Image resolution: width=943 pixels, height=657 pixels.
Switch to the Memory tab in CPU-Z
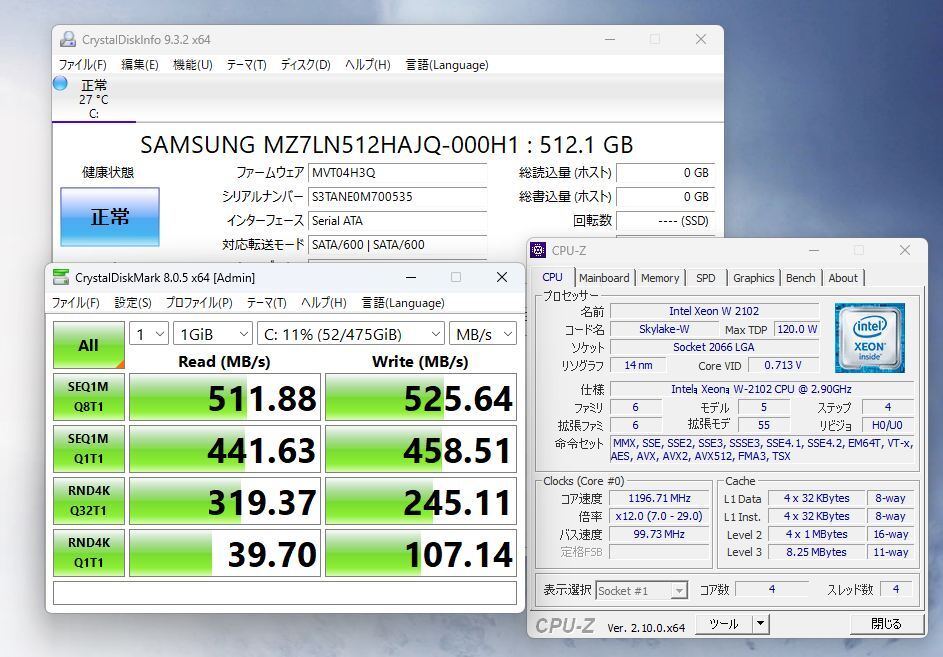tap(660, 278)
